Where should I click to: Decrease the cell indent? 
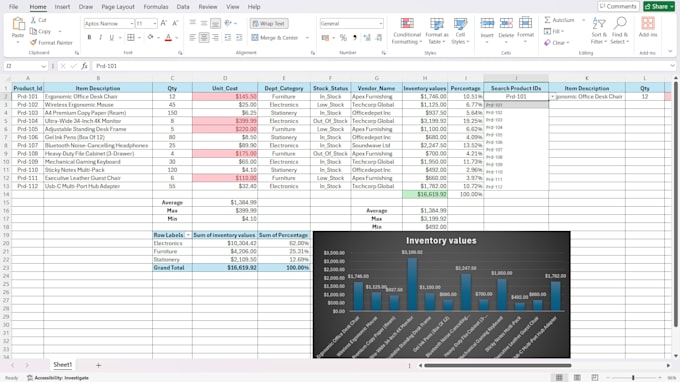coord(228,38)
